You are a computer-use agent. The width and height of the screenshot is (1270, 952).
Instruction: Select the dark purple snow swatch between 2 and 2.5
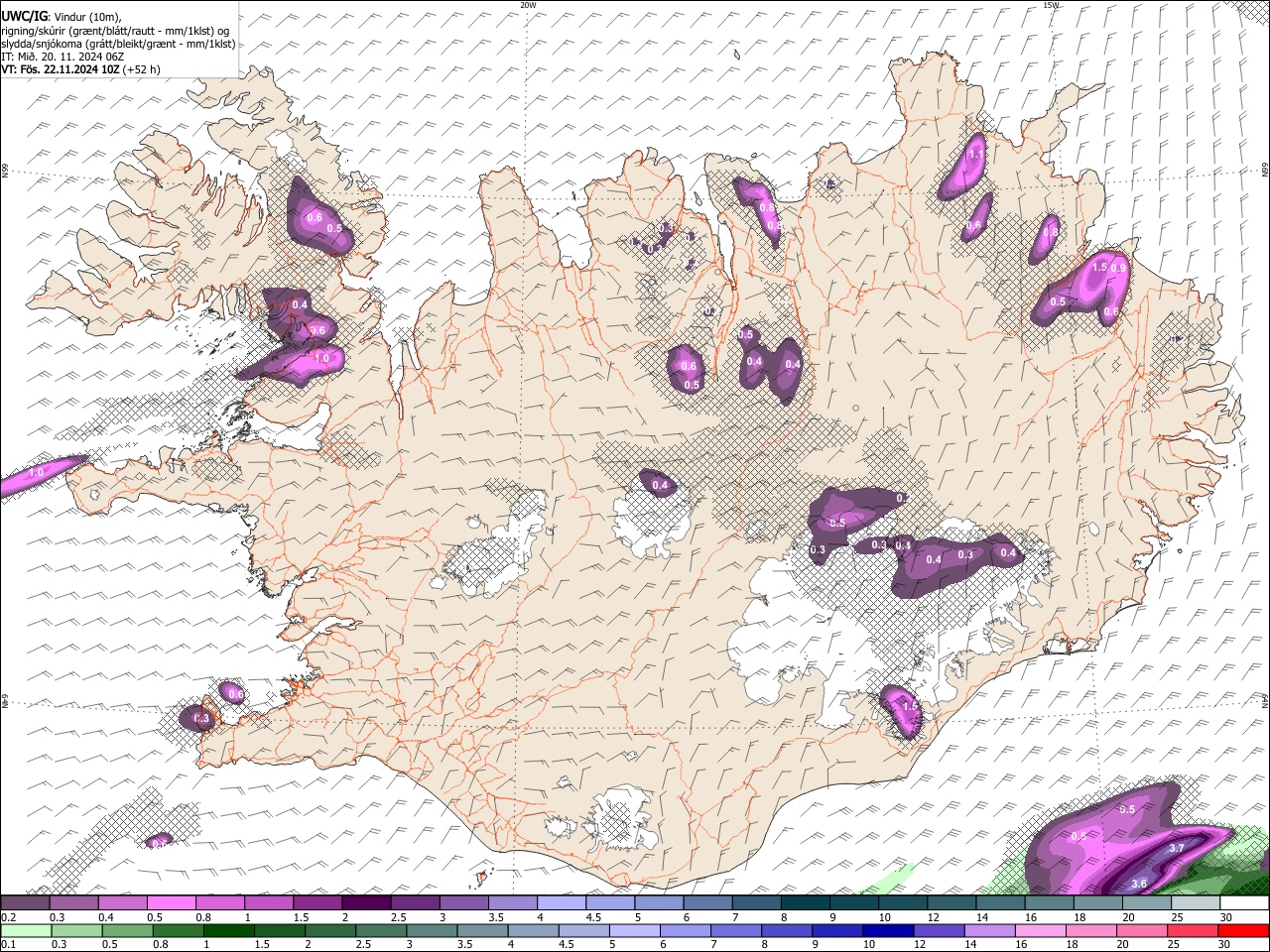366,903
